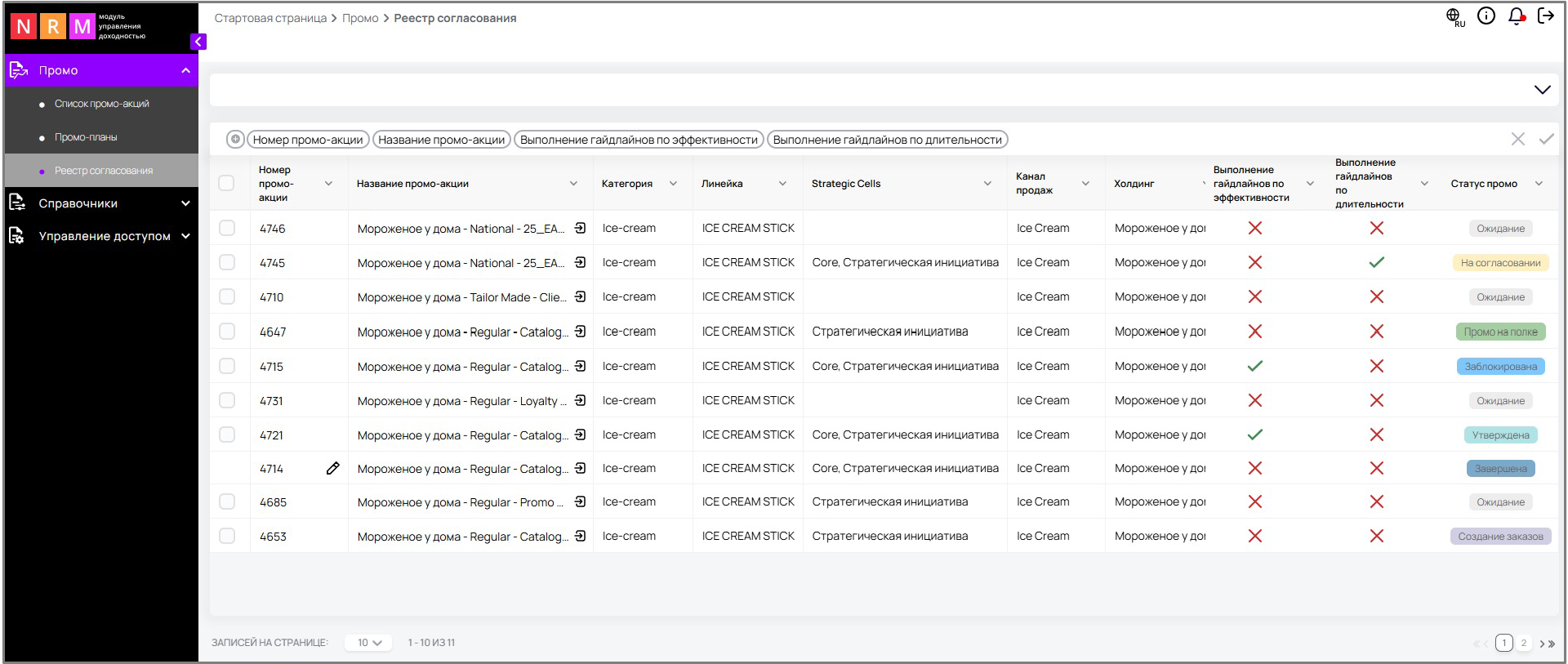Select the checkbox for promo 4653
Image resolution: width=1568 pixels, height=664 pixels.
[x=227, y=537]
